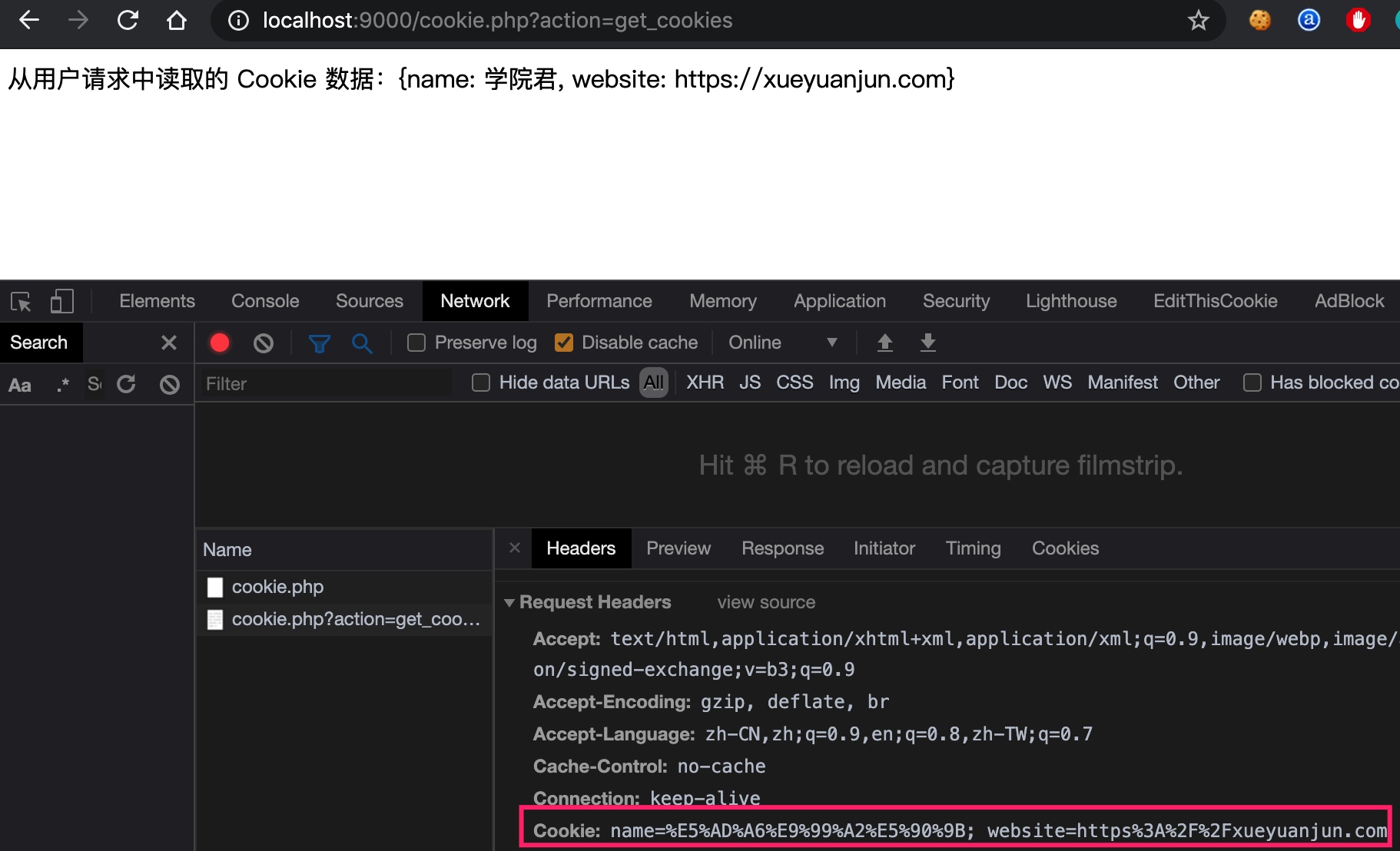Show the request Preview tab

(x=678, y=548)
